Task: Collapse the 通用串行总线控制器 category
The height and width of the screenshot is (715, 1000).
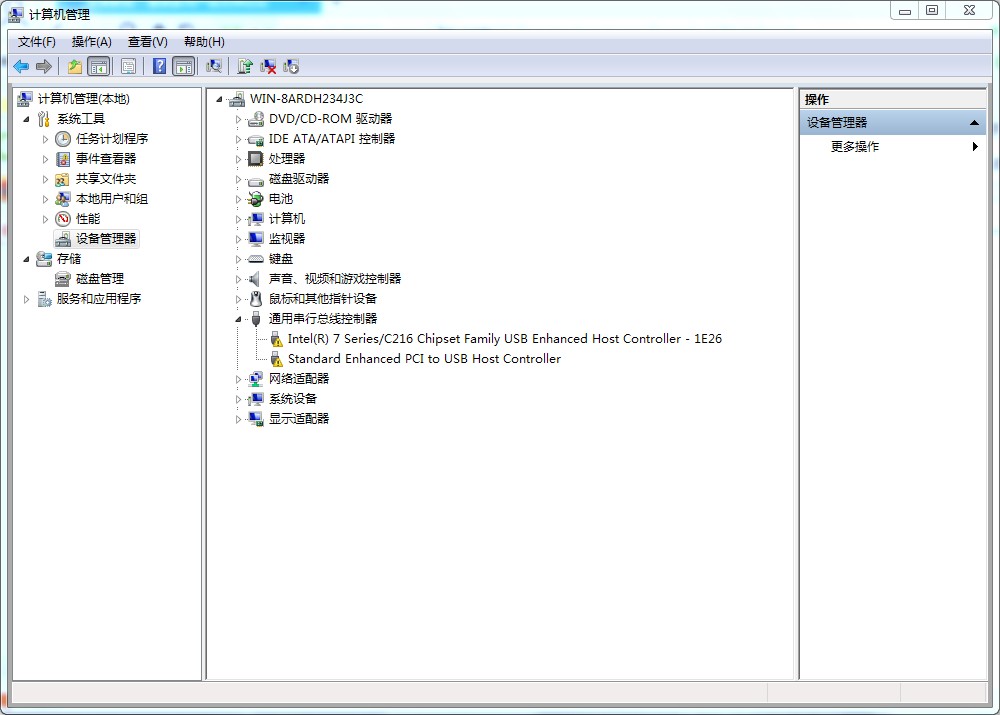Action: click(x=239, y=319)
